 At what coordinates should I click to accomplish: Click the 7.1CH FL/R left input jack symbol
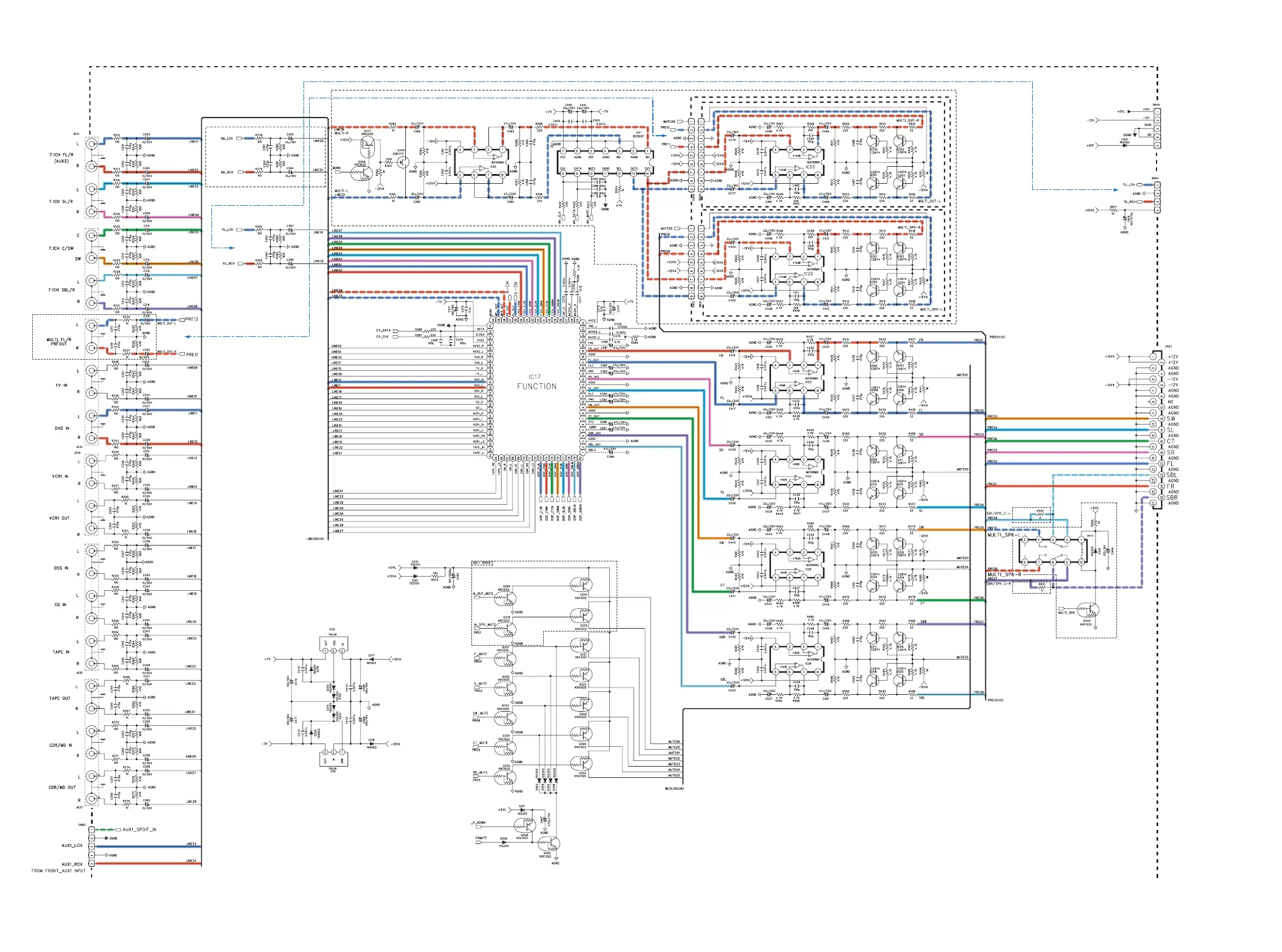[x=91, y=144]
